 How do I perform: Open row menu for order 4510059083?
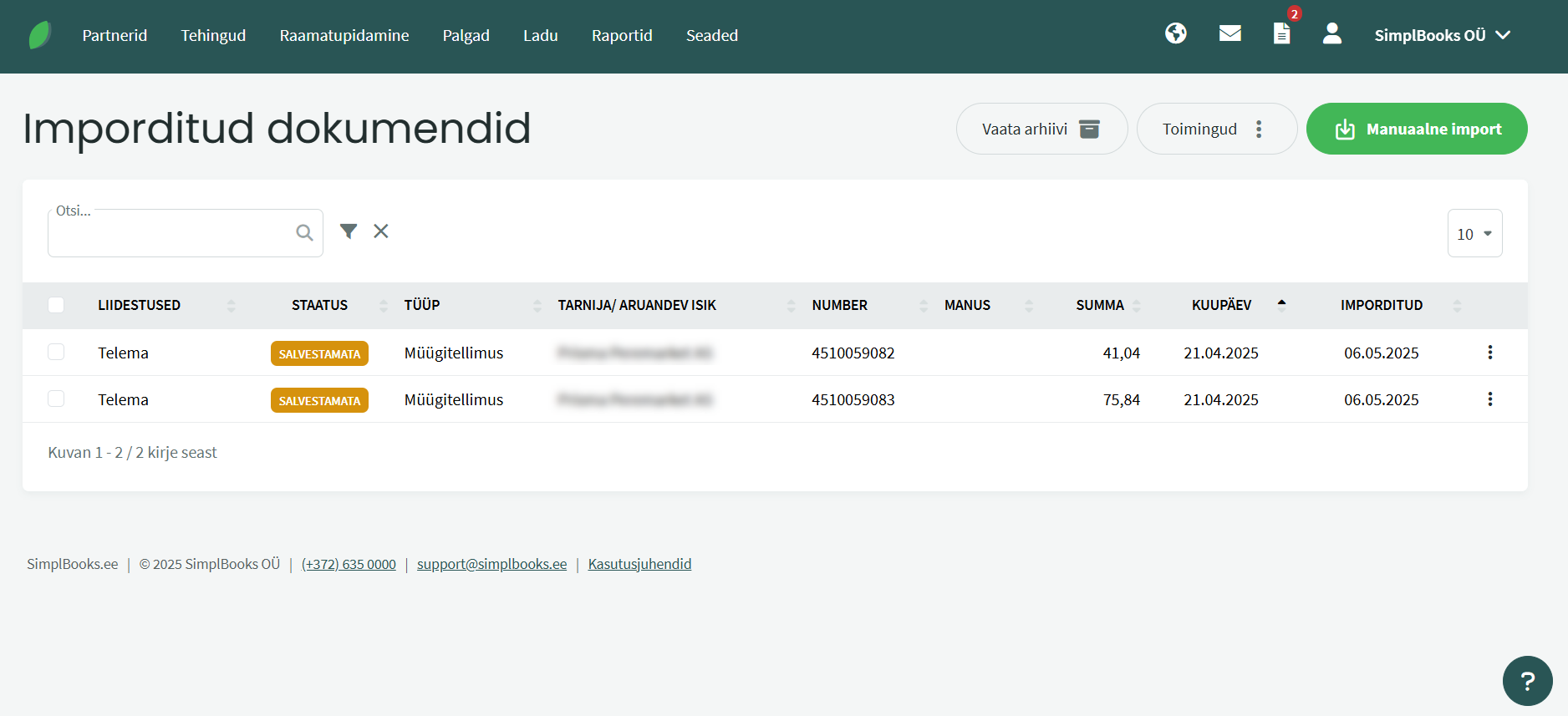click(1490, 399)
